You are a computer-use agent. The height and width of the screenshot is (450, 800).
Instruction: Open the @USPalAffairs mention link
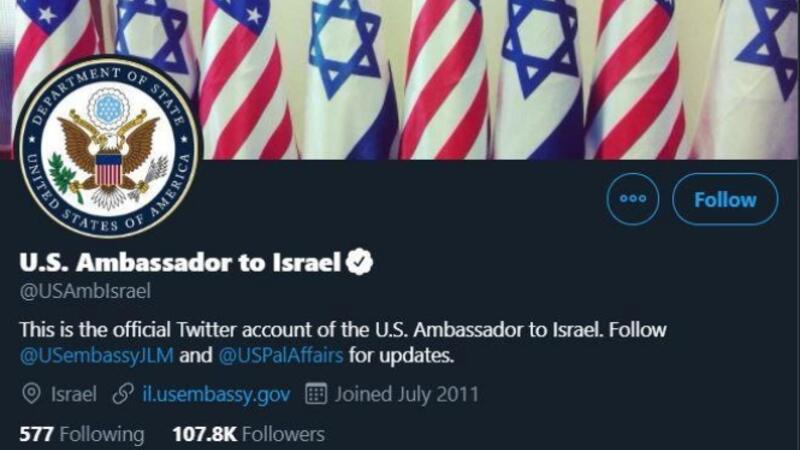click(x=281, y=355)
